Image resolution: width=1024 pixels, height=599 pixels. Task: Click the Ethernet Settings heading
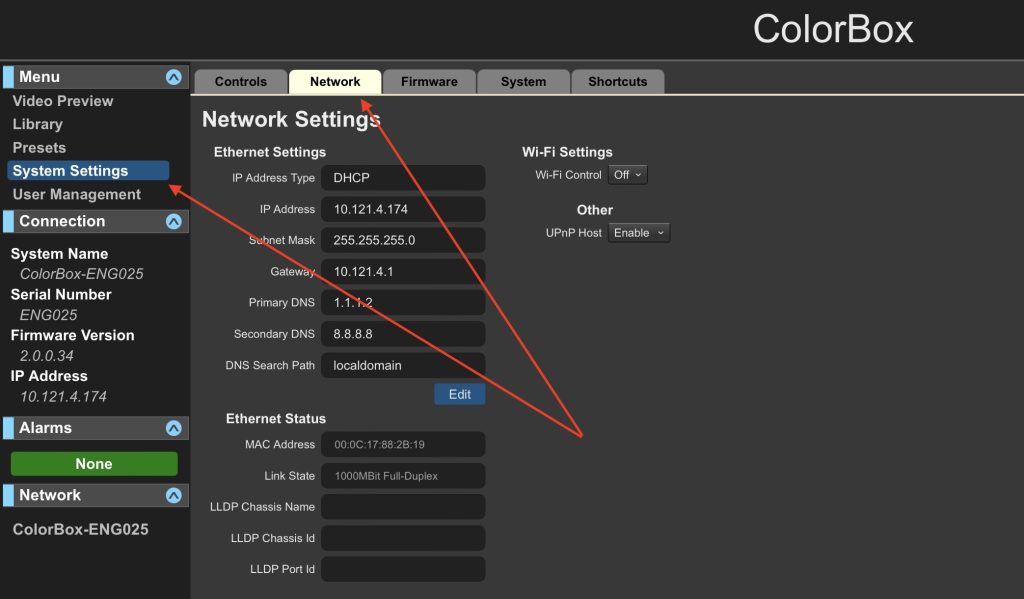point(270,152)
